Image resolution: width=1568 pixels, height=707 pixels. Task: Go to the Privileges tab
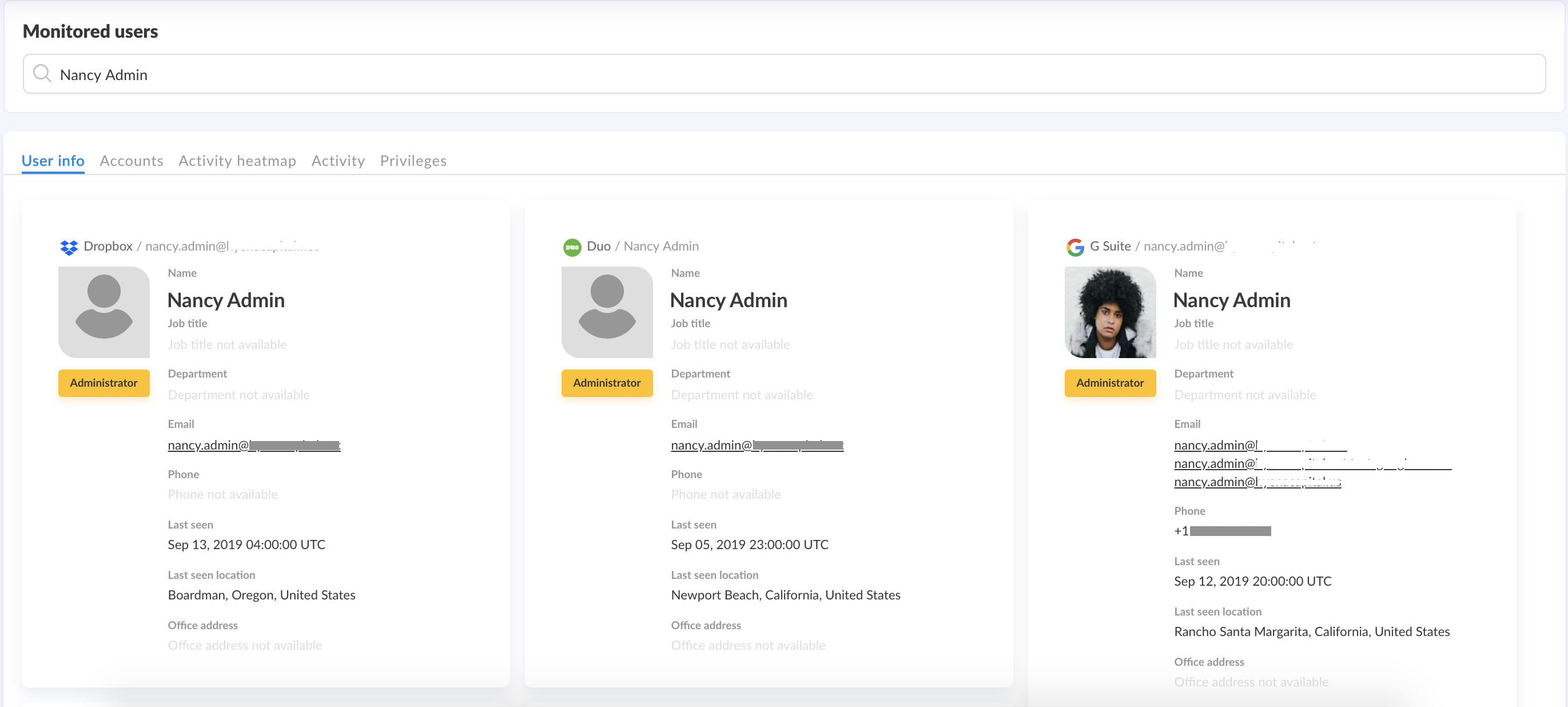413,161
